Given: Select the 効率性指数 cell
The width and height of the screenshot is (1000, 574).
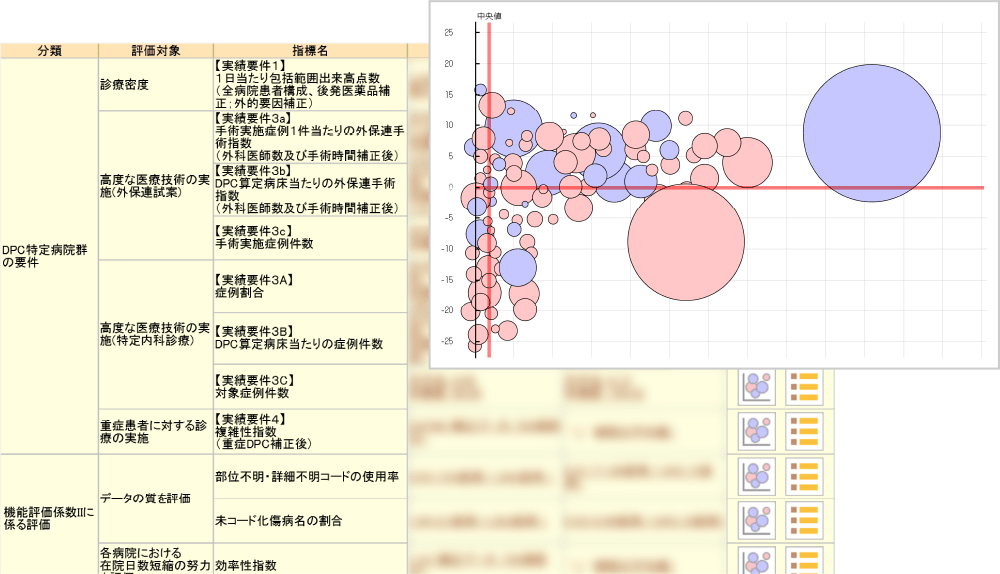Looking at the screenshot, I should click(x=310, y=559).
